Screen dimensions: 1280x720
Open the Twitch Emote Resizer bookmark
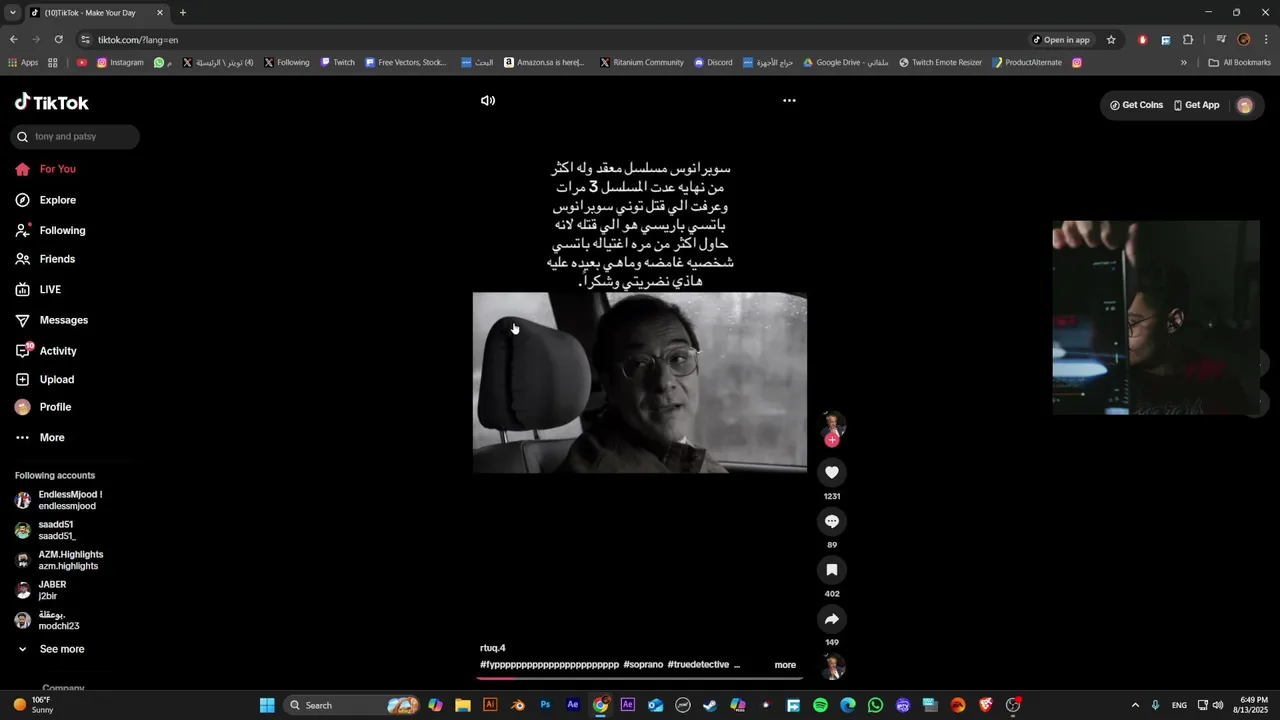[940, 62]
